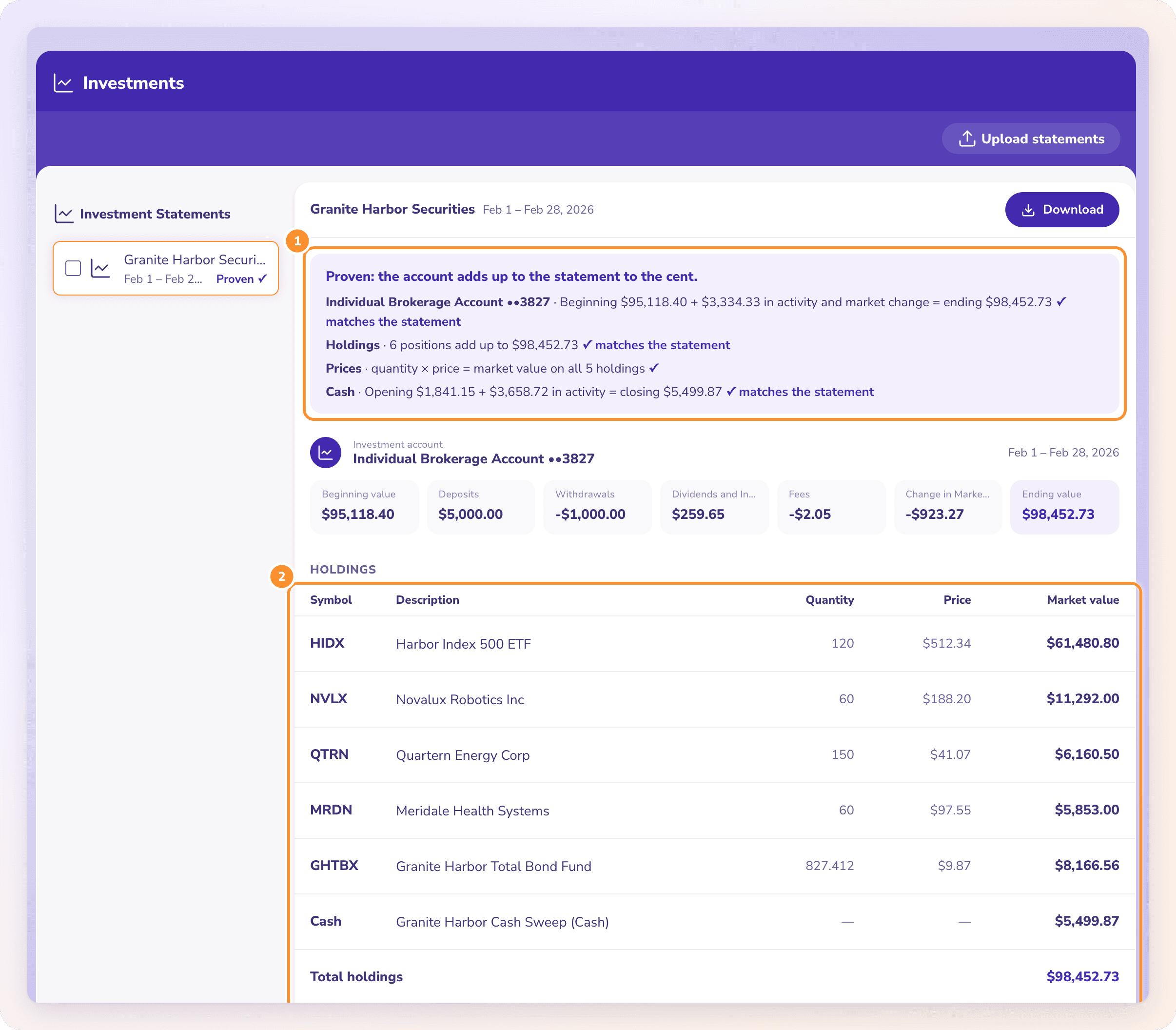Click Dividends and In... $259.65 card
1176x1030 pixels.
pos(714,507)
